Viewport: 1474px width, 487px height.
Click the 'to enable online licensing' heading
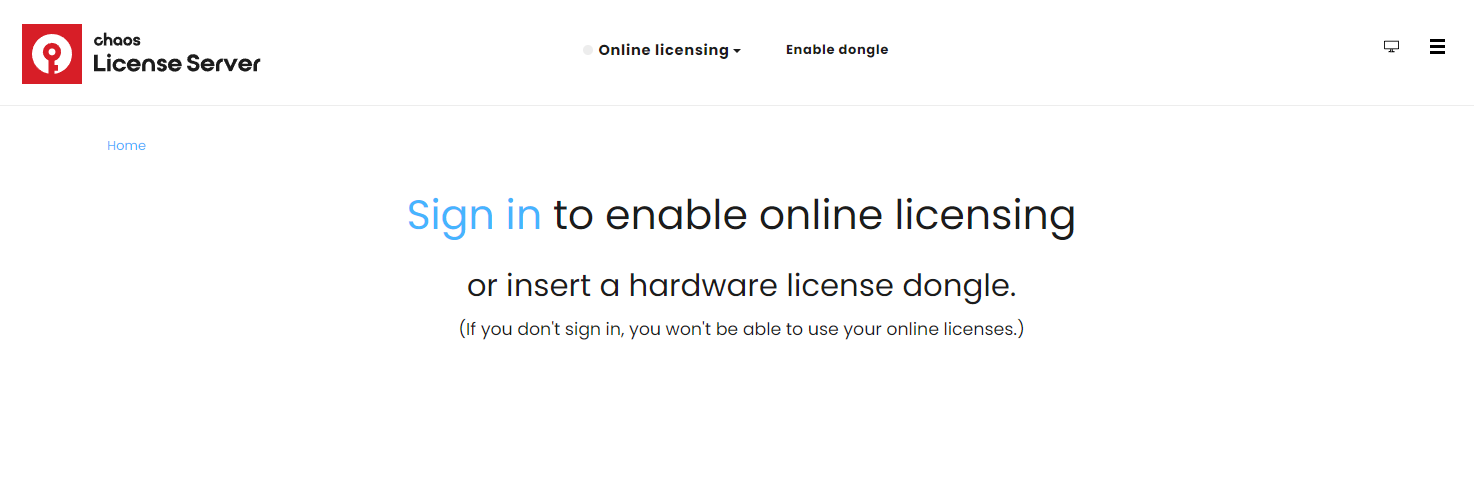(x=815, y=215)
